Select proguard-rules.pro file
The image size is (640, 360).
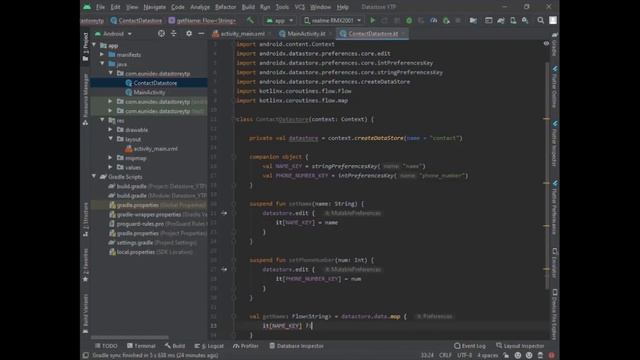(x=140, y=224)
